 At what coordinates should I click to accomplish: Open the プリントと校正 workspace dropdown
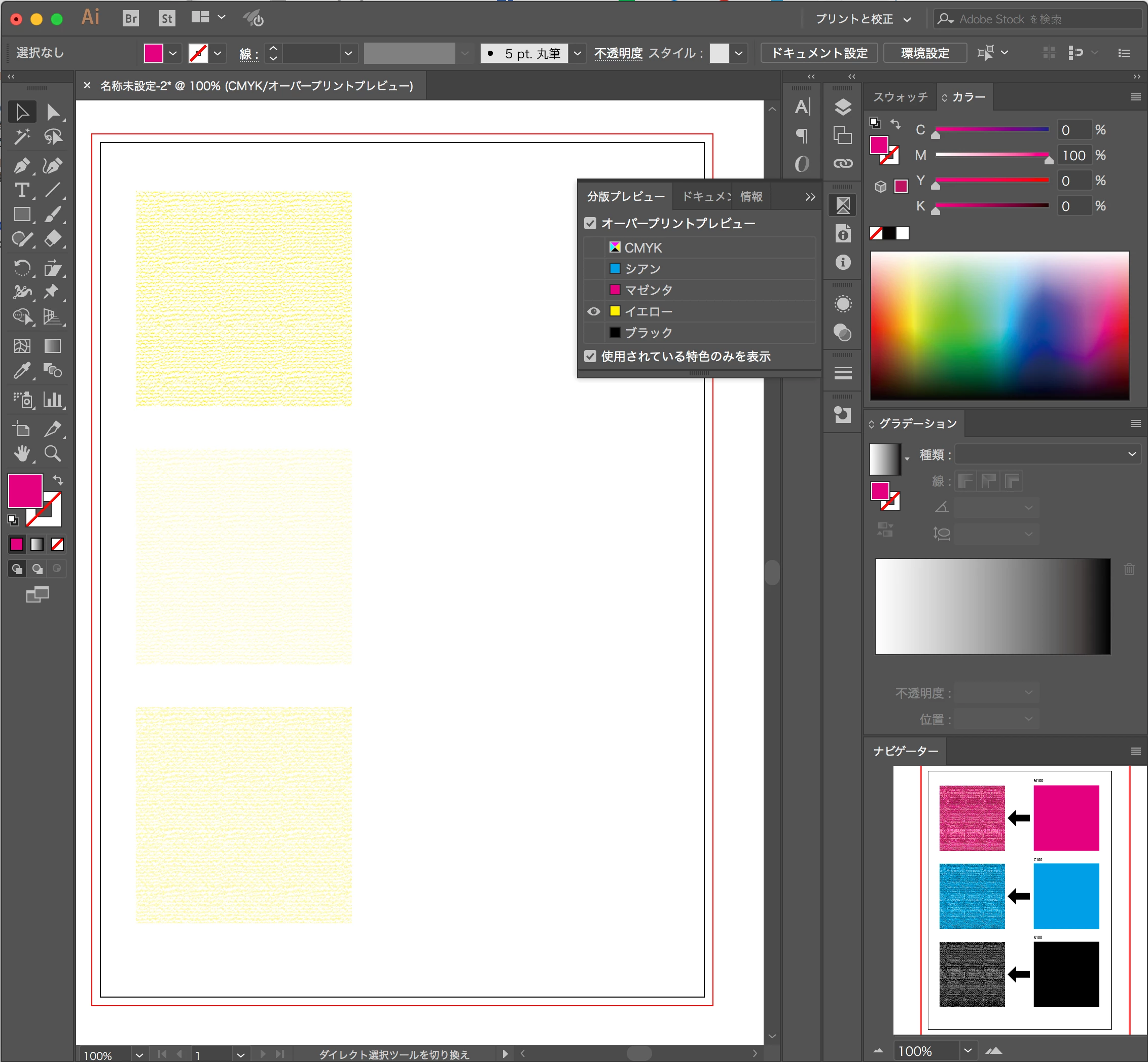(x=863, y=19)
